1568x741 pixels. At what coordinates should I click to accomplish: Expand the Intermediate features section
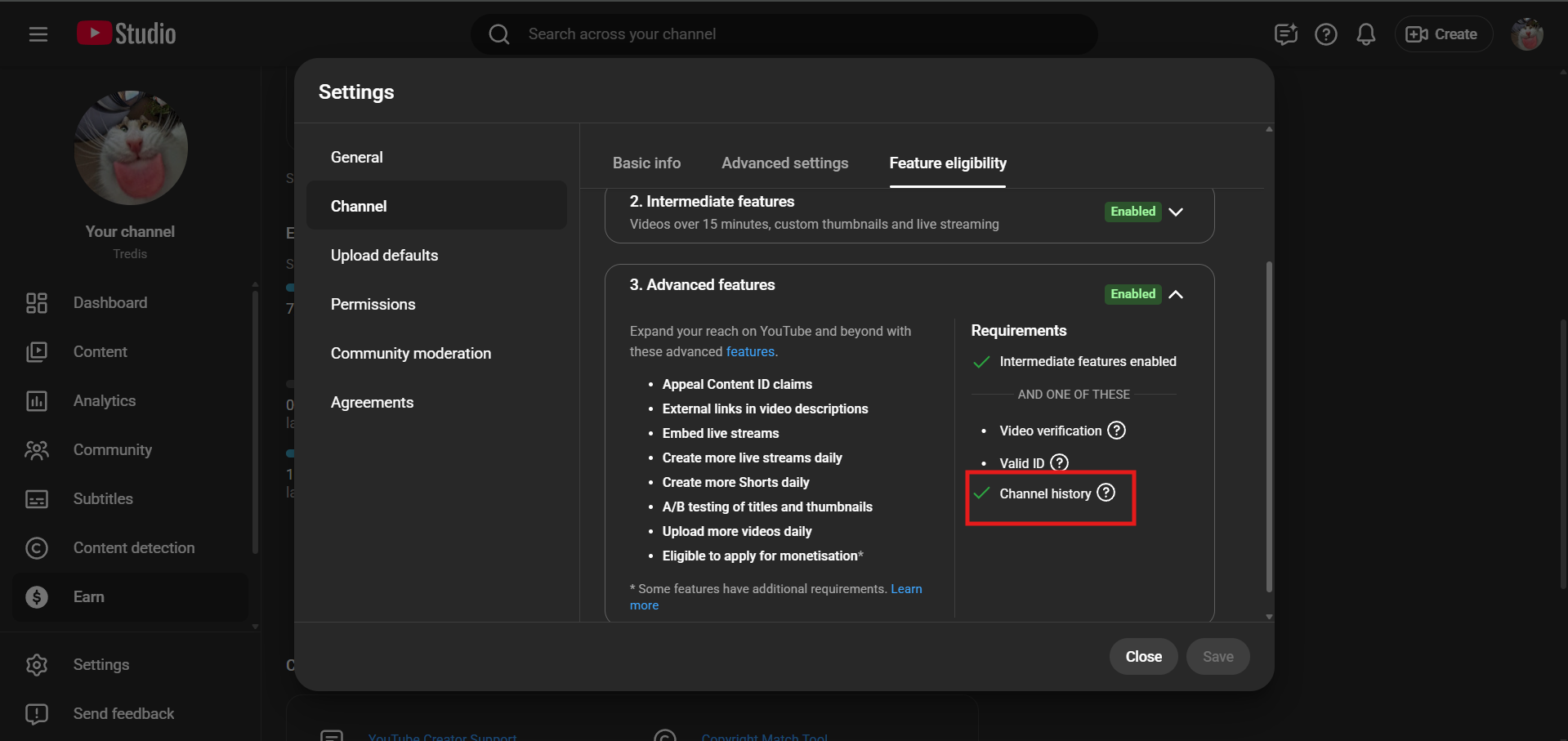[x=1176, y=212]
